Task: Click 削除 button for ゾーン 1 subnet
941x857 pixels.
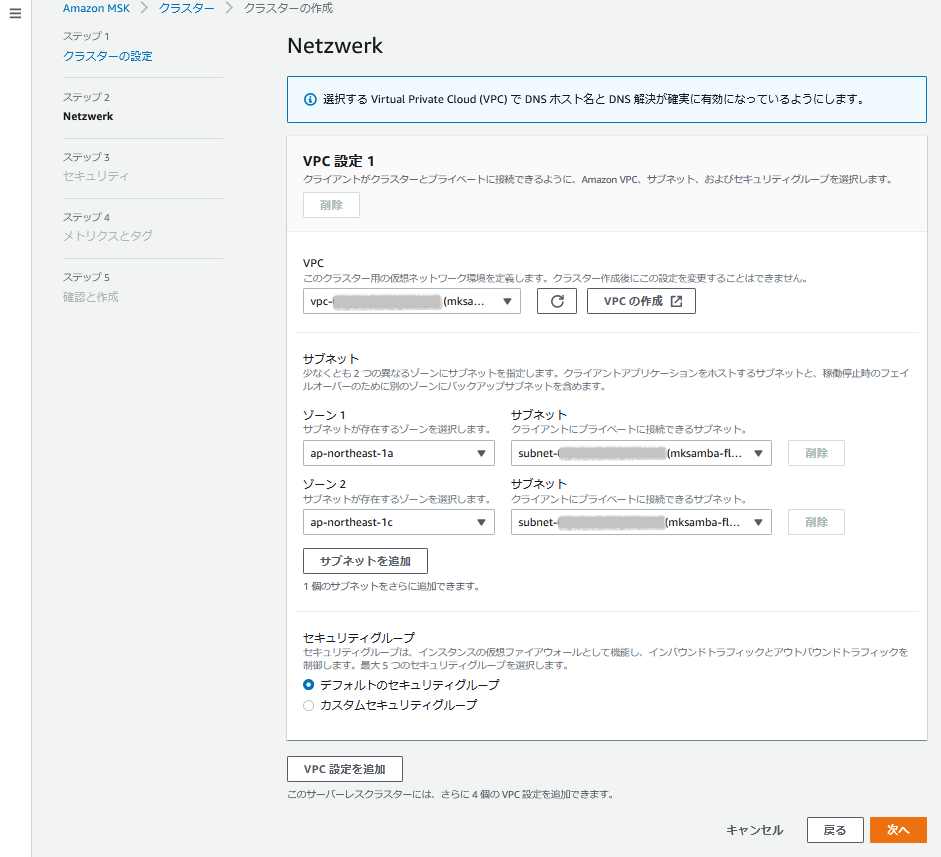Action: coord(816,453)
